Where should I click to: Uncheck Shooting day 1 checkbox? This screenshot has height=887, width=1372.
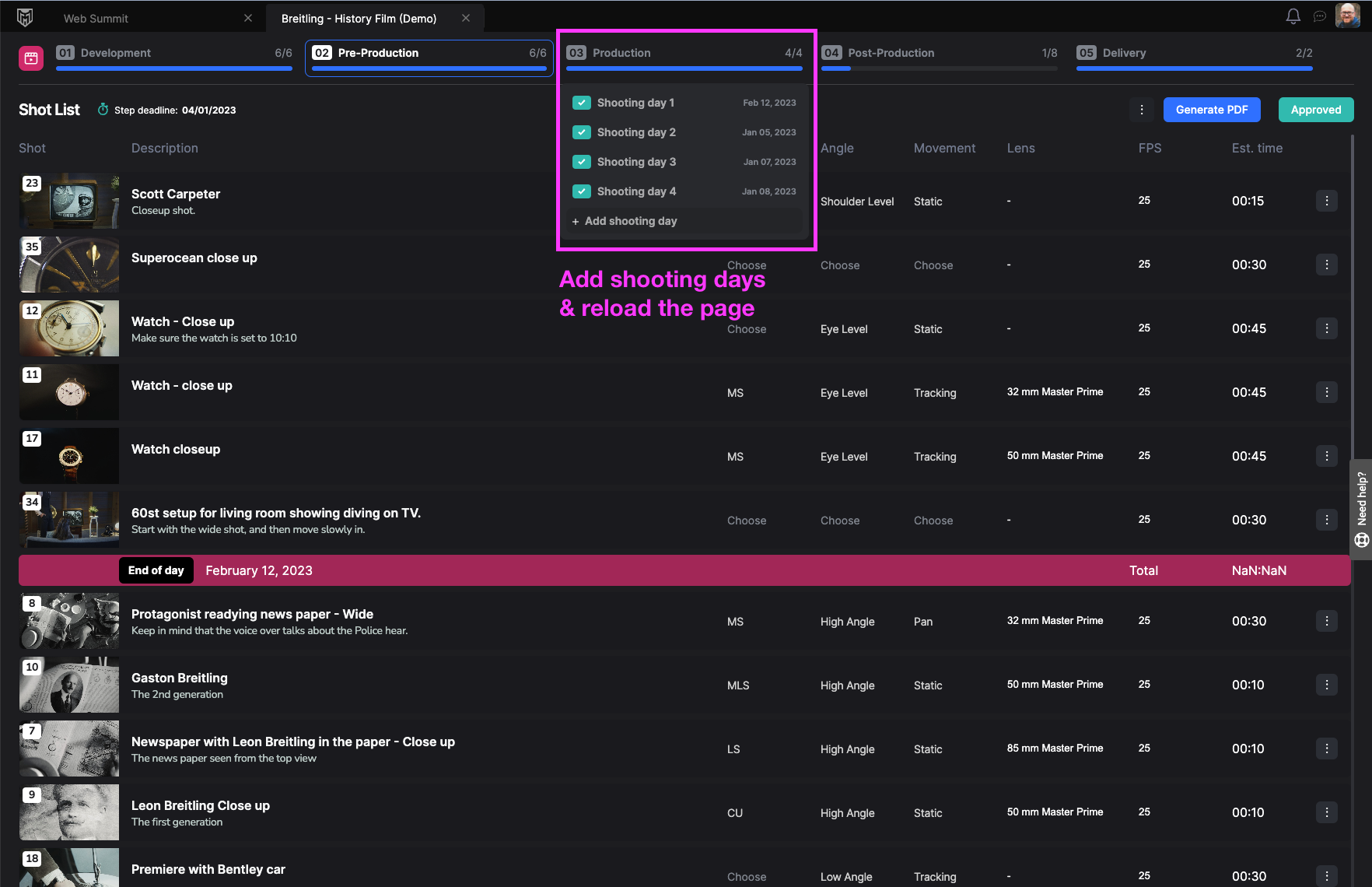(582, 103)
